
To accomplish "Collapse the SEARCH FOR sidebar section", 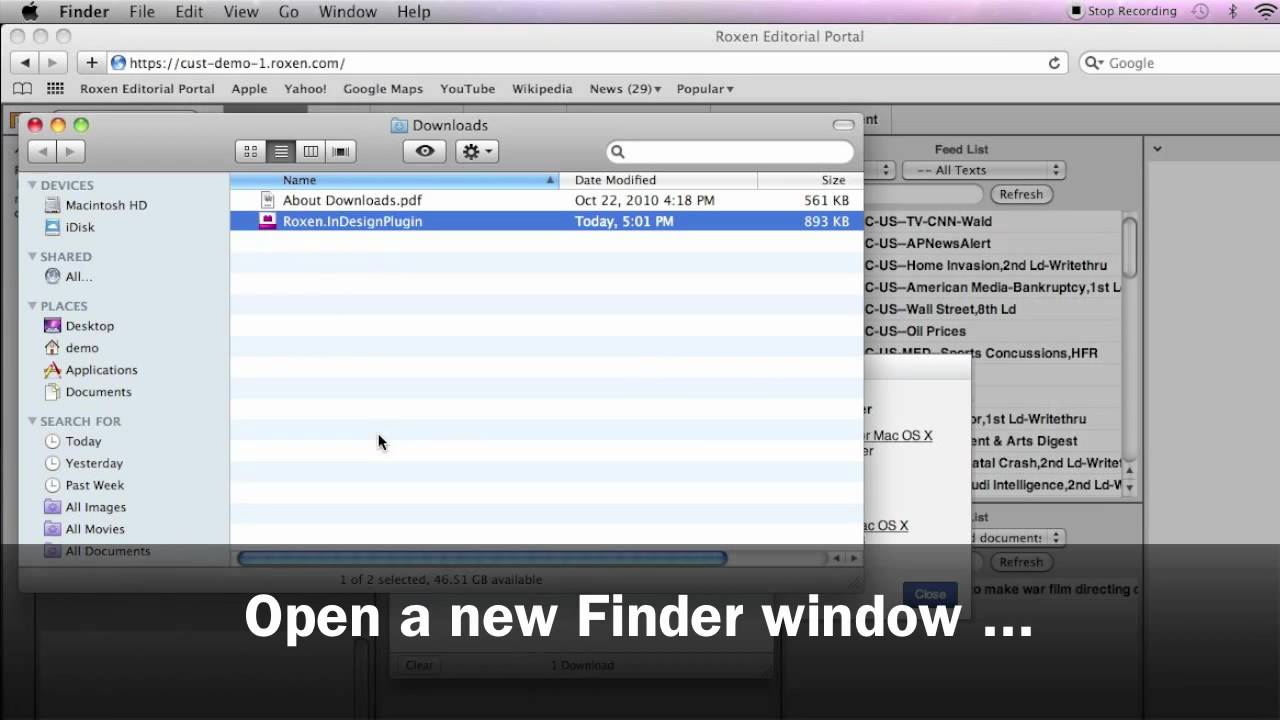I will [x=32, y=421].
